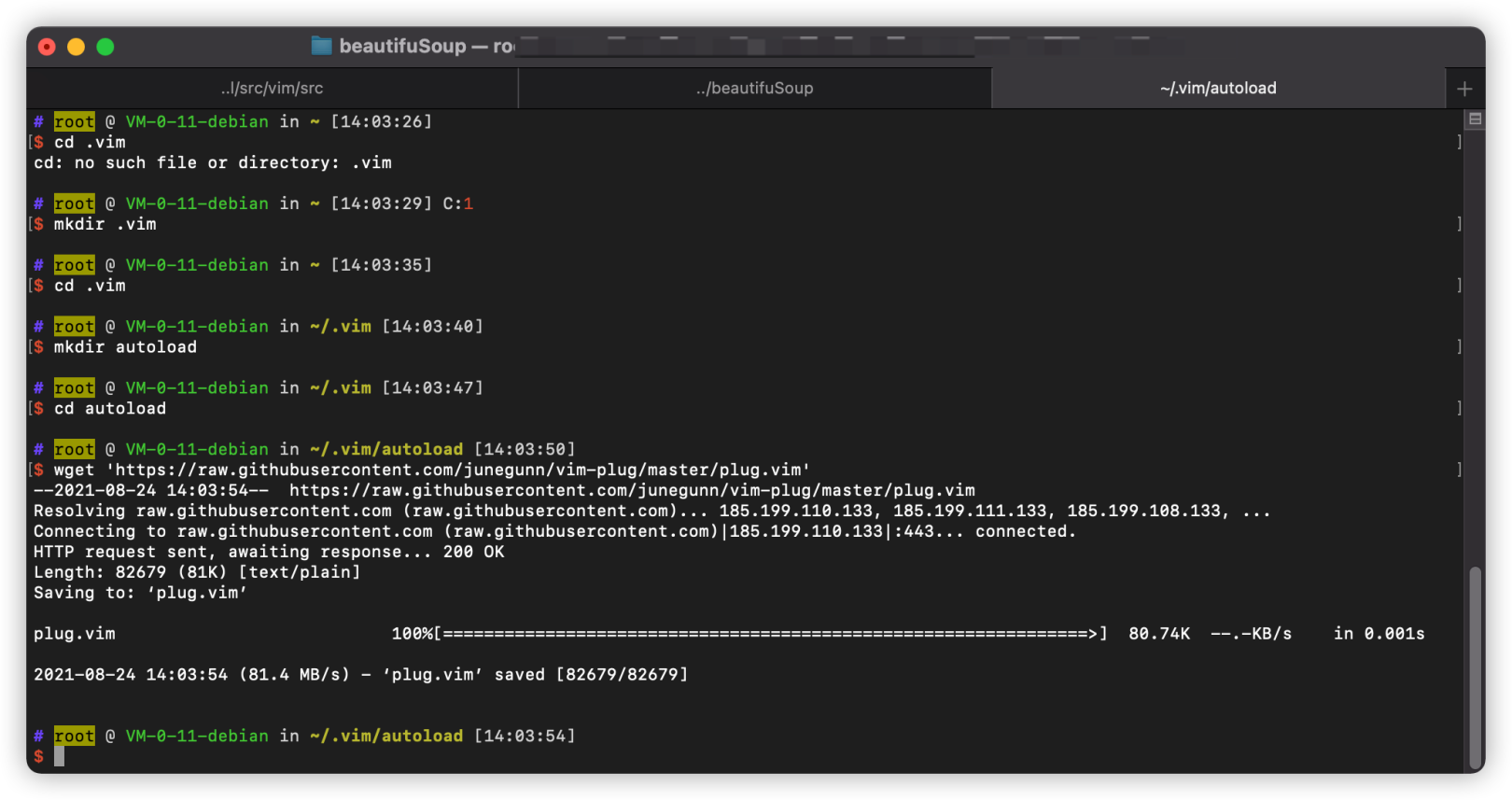Minimize the window with the yellow button
The image size is (1512, 800).
[x=76, y=47]
